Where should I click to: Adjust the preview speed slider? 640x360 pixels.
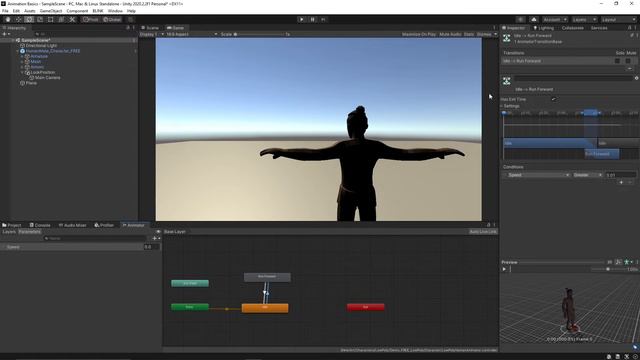tap(608, 269)
